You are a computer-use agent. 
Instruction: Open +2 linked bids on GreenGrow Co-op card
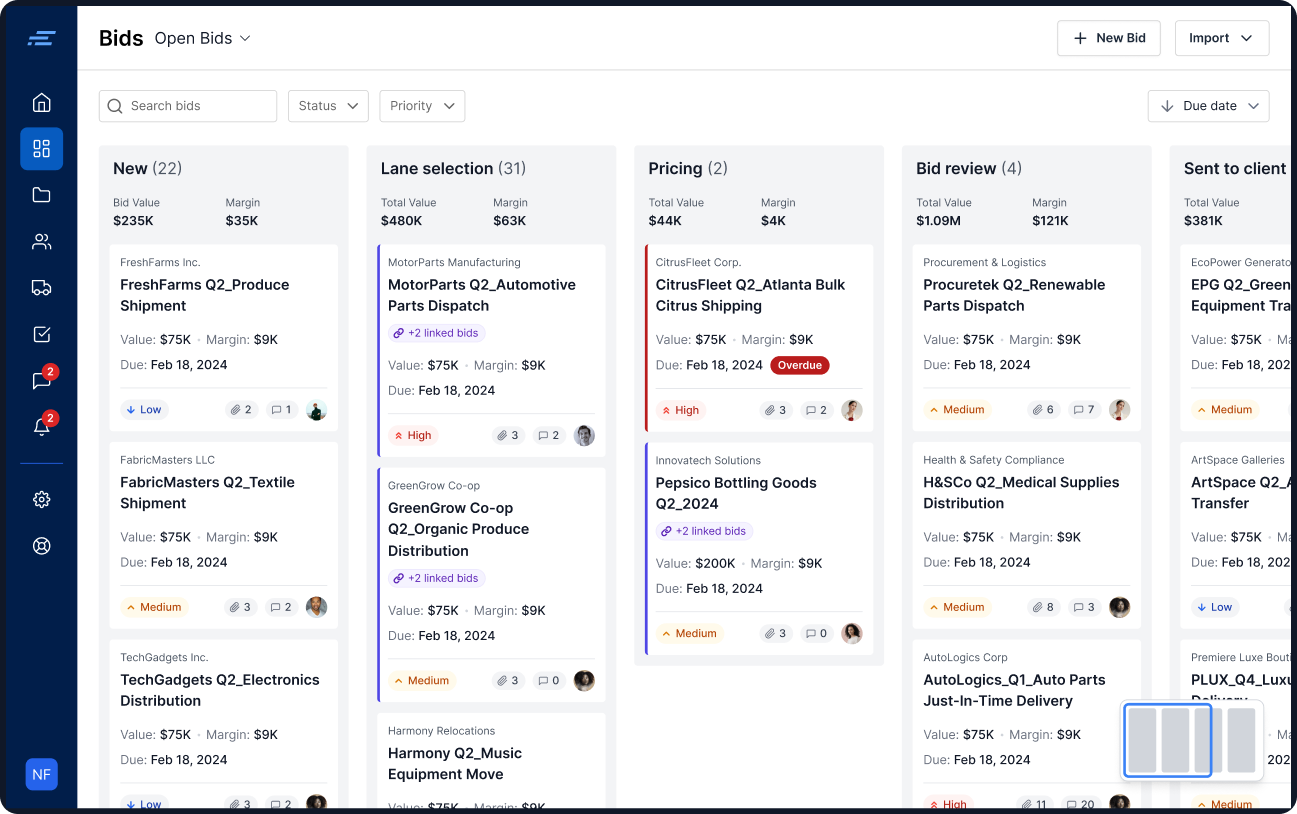click(437, 578)
